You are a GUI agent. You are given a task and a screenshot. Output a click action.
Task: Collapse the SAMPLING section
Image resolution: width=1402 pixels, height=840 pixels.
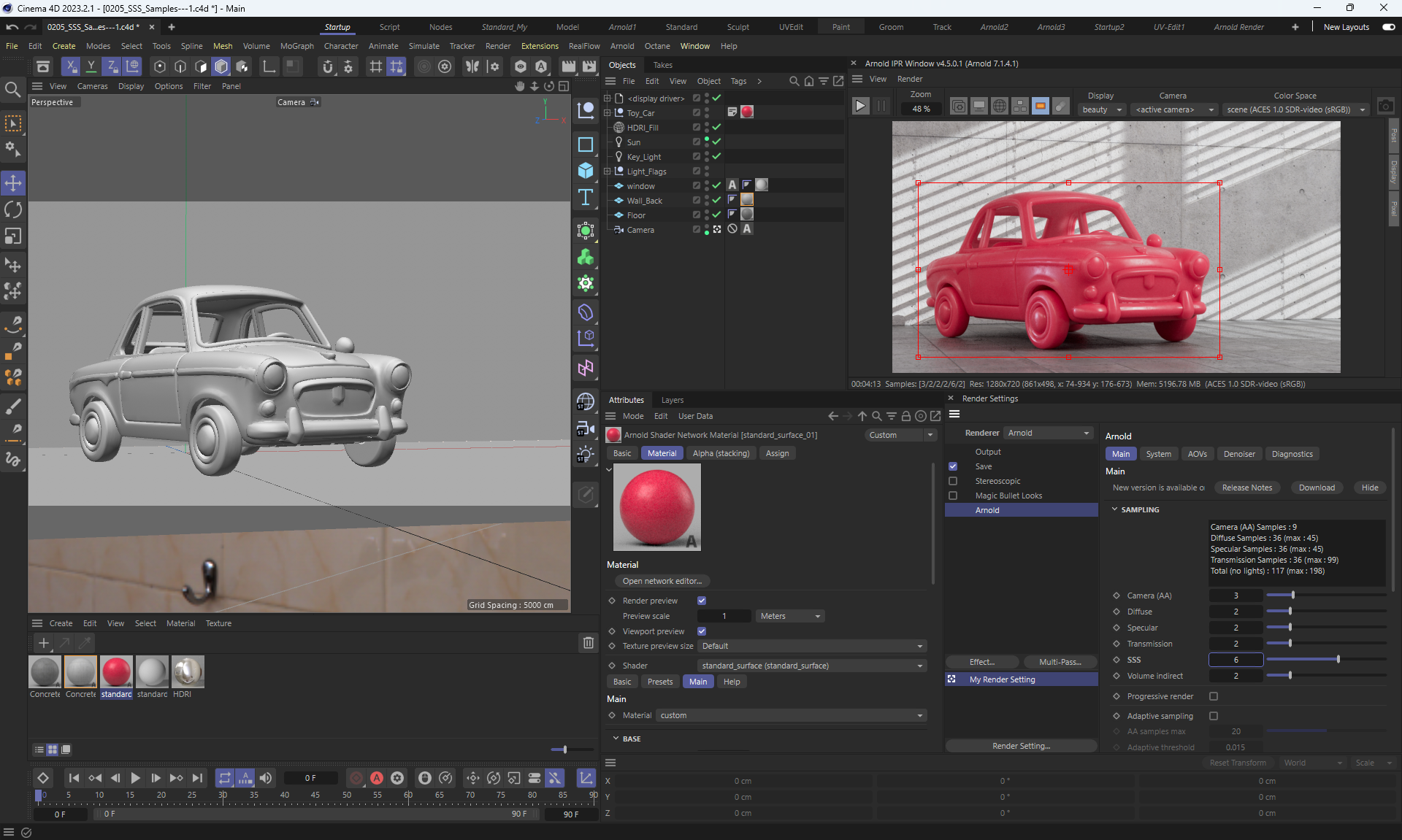click(1115, 509)
